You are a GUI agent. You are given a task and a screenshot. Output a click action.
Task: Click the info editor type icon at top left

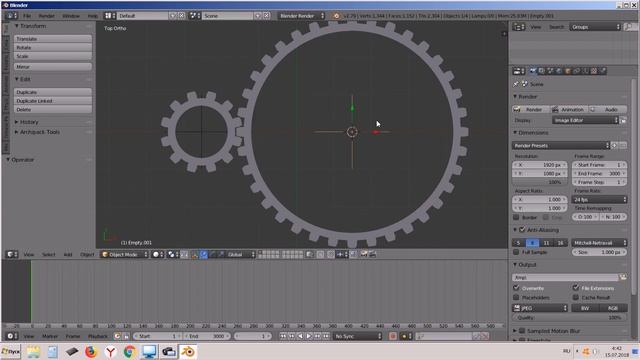pyautogui.click(x=12, y=16)
